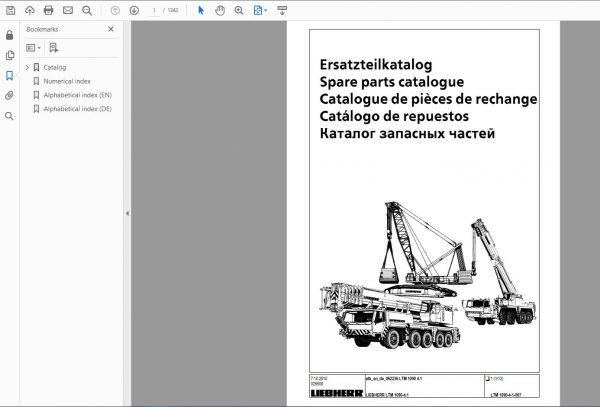
Task: Click the LIEBHERR logo in footer
Action: point(336,393)
